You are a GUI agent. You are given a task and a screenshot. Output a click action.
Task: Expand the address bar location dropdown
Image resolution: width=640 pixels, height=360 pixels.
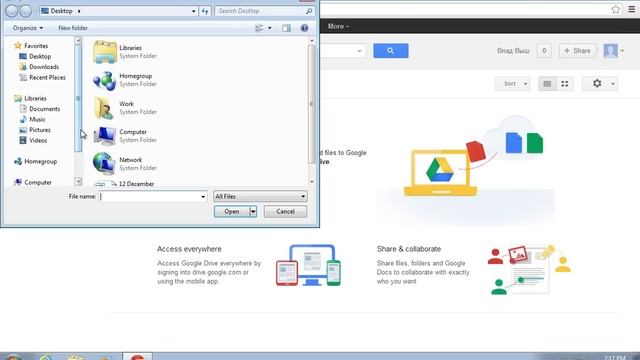[x=193, y=11]
